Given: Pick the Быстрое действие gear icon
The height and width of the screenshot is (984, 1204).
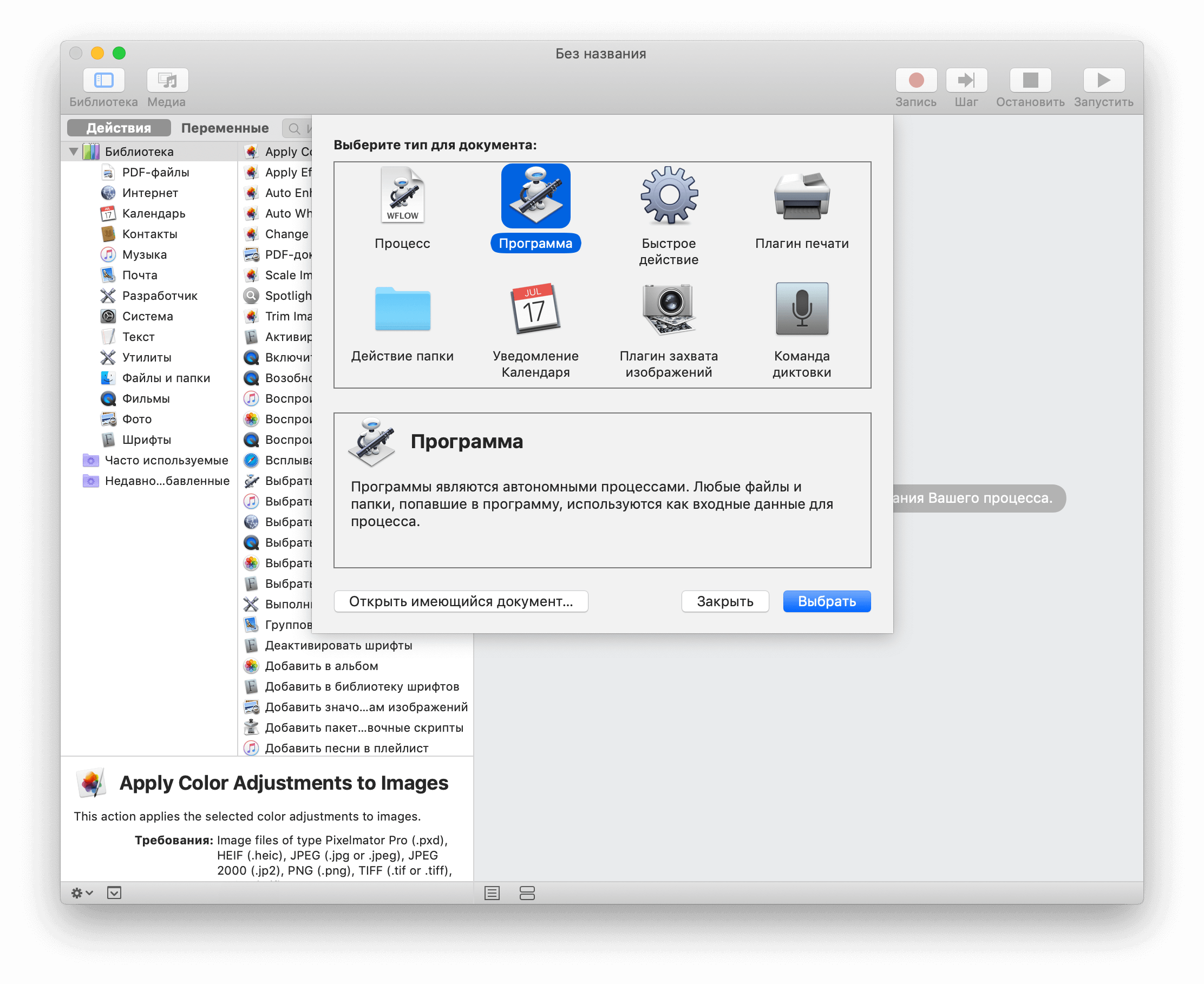Looking at the screenshot, I should (669, 195).
